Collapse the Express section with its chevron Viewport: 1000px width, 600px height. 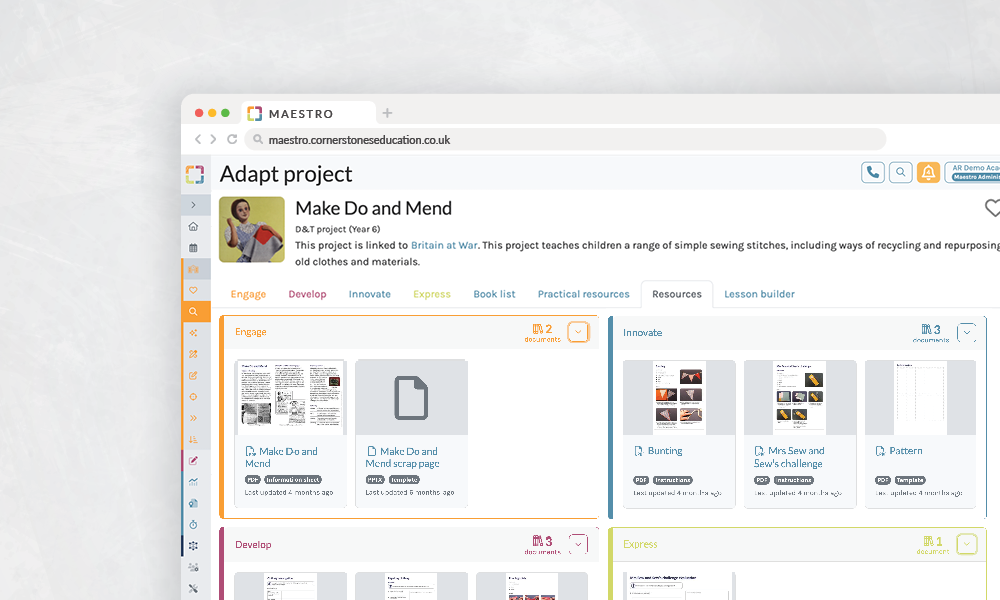[x=966, y=544]
